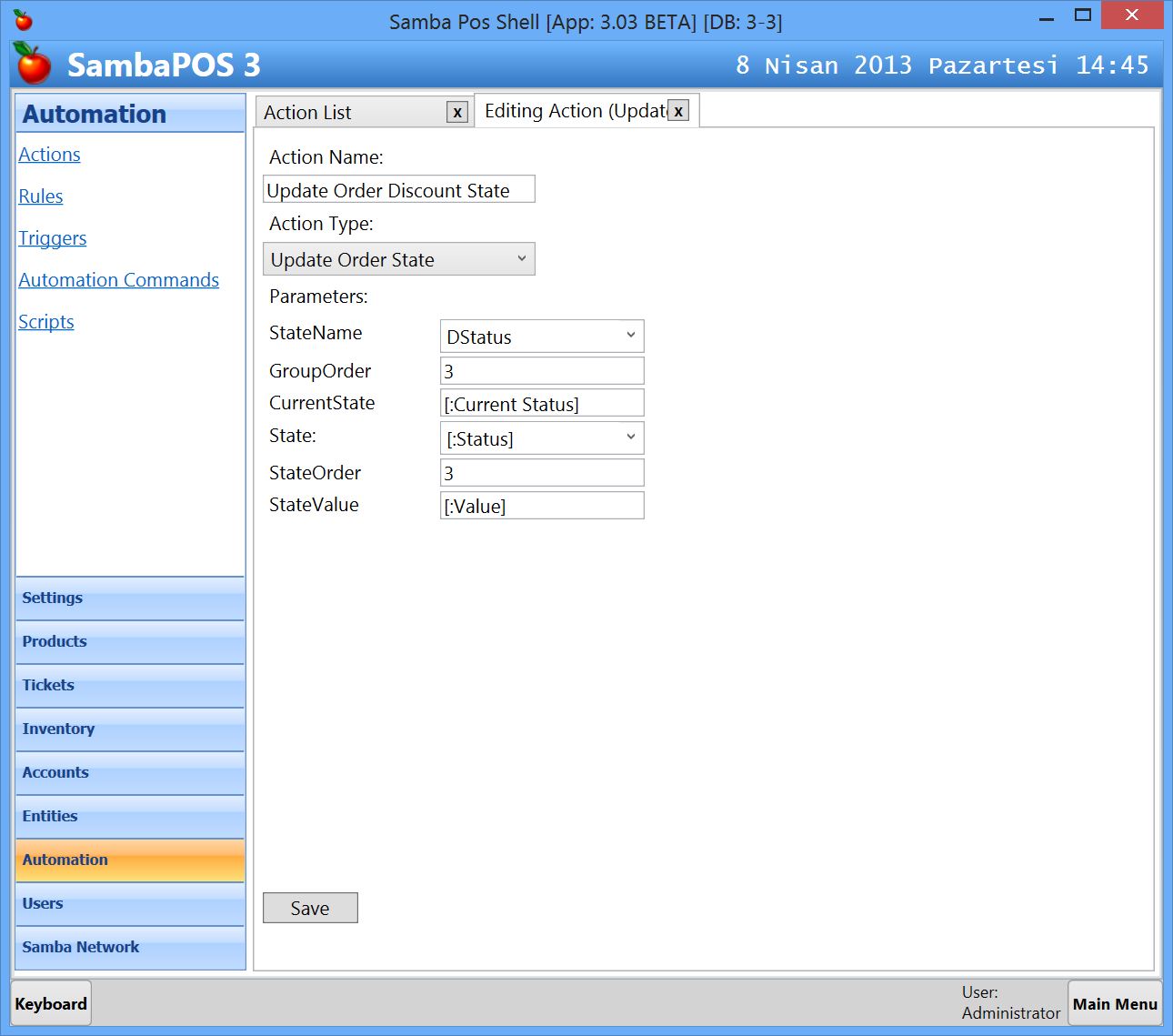Viewport: 1173px width, 1036px height.
Task: Close the Action List tab
Action: point(457,112)
